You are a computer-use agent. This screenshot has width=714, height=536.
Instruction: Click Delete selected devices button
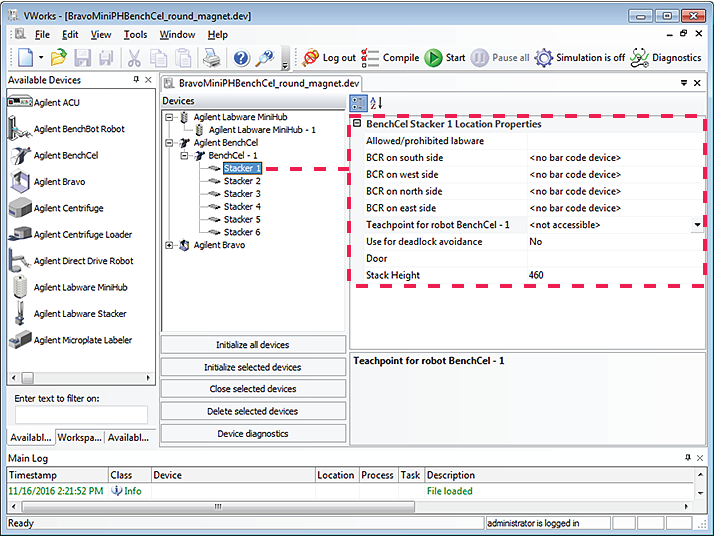point(253,411)
